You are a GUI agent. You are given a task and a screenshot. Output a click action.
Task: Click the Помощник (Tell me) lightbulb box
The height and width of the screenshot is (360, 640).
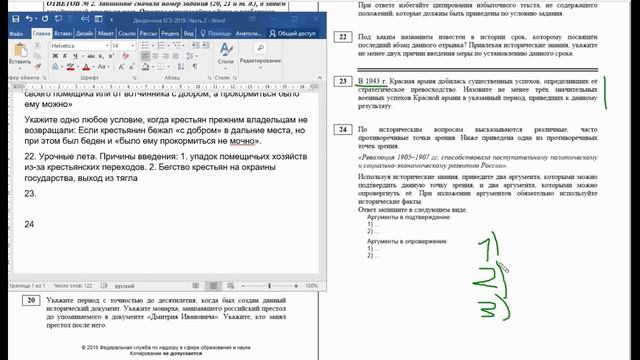216,33
